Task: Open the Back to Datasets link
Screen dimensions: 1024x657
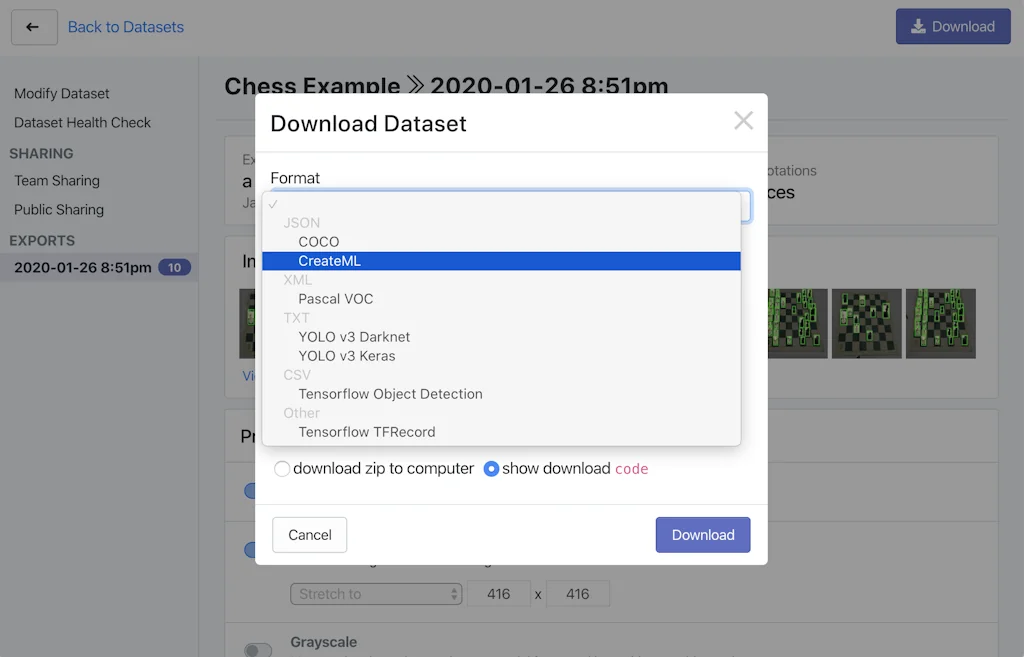Action: (x=125, y=27)
